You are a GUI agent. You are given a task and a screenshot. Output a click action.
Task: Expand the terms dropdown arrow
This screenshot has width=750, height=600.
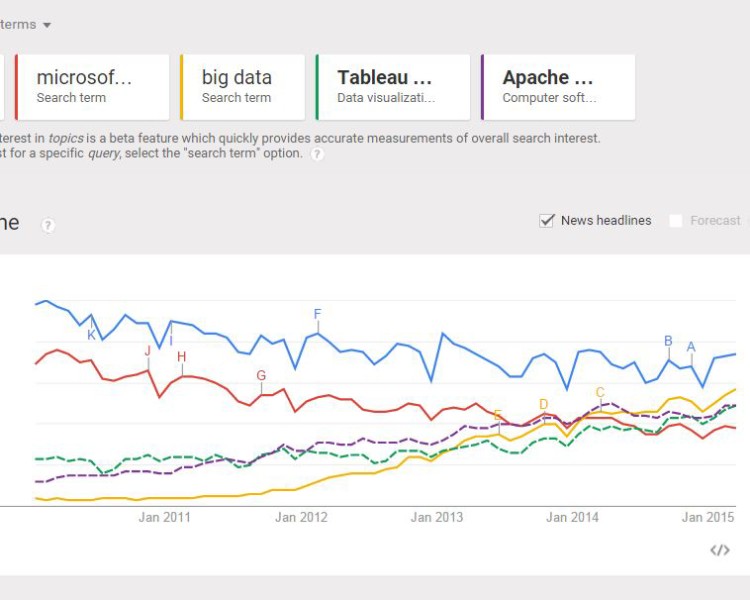(47, 25)
